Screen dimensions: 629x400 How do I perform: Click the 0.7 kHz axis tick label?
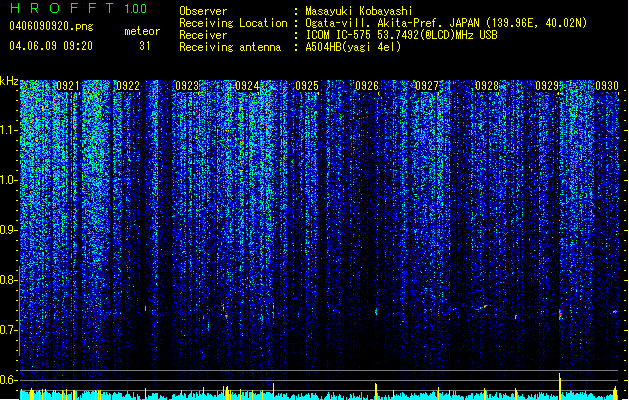9,330
